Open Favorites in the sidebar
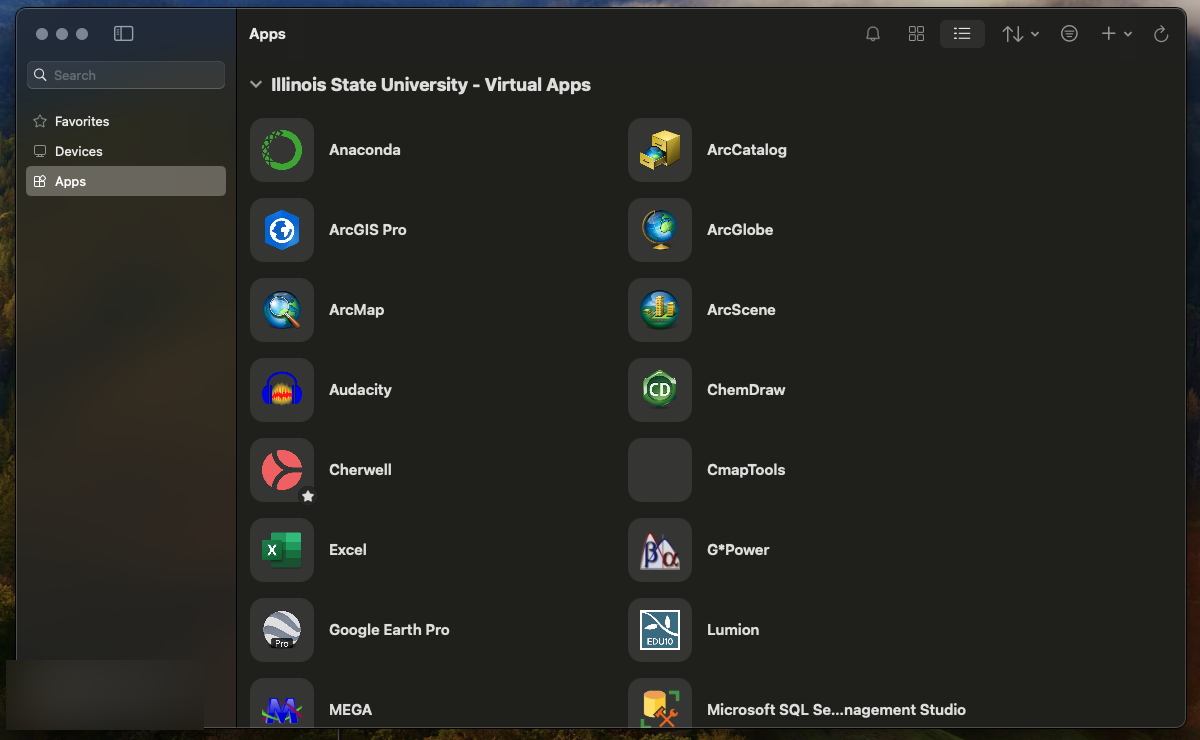 (126, 121)
